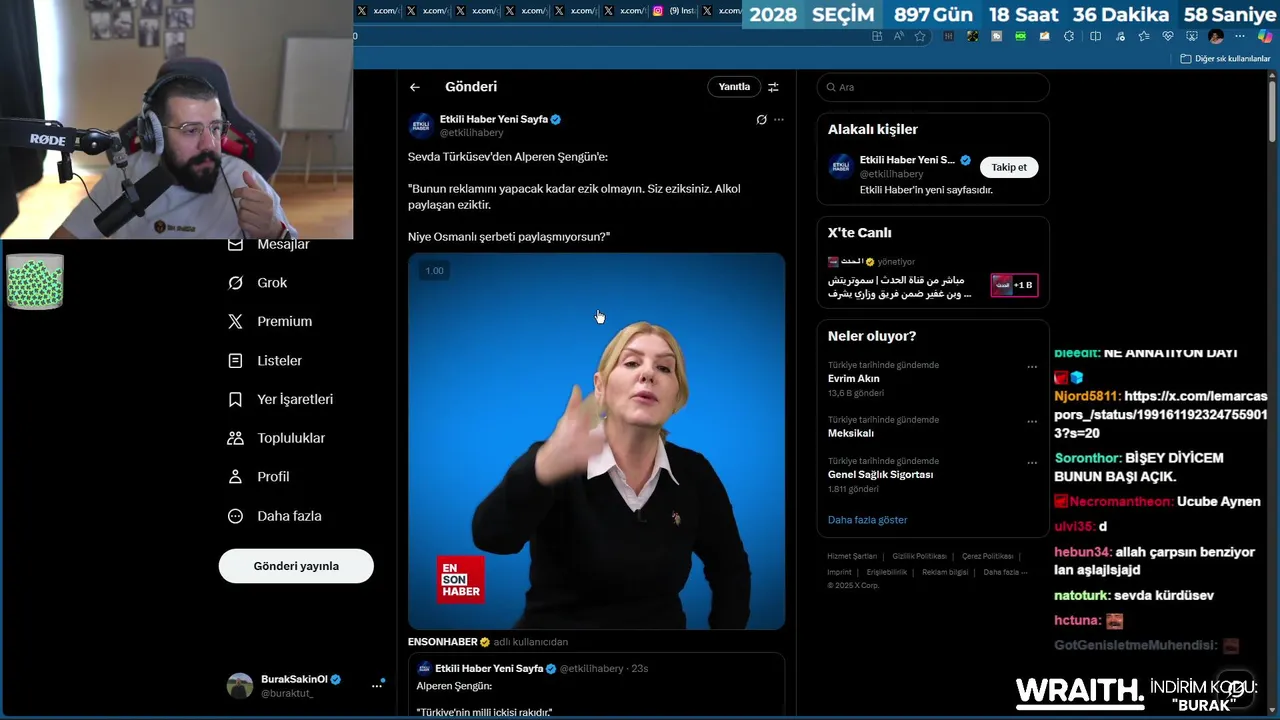This screenshot has height=720, width=1280.
Task: Open Grok in the left sidebar
Action: tap(258, 283)
